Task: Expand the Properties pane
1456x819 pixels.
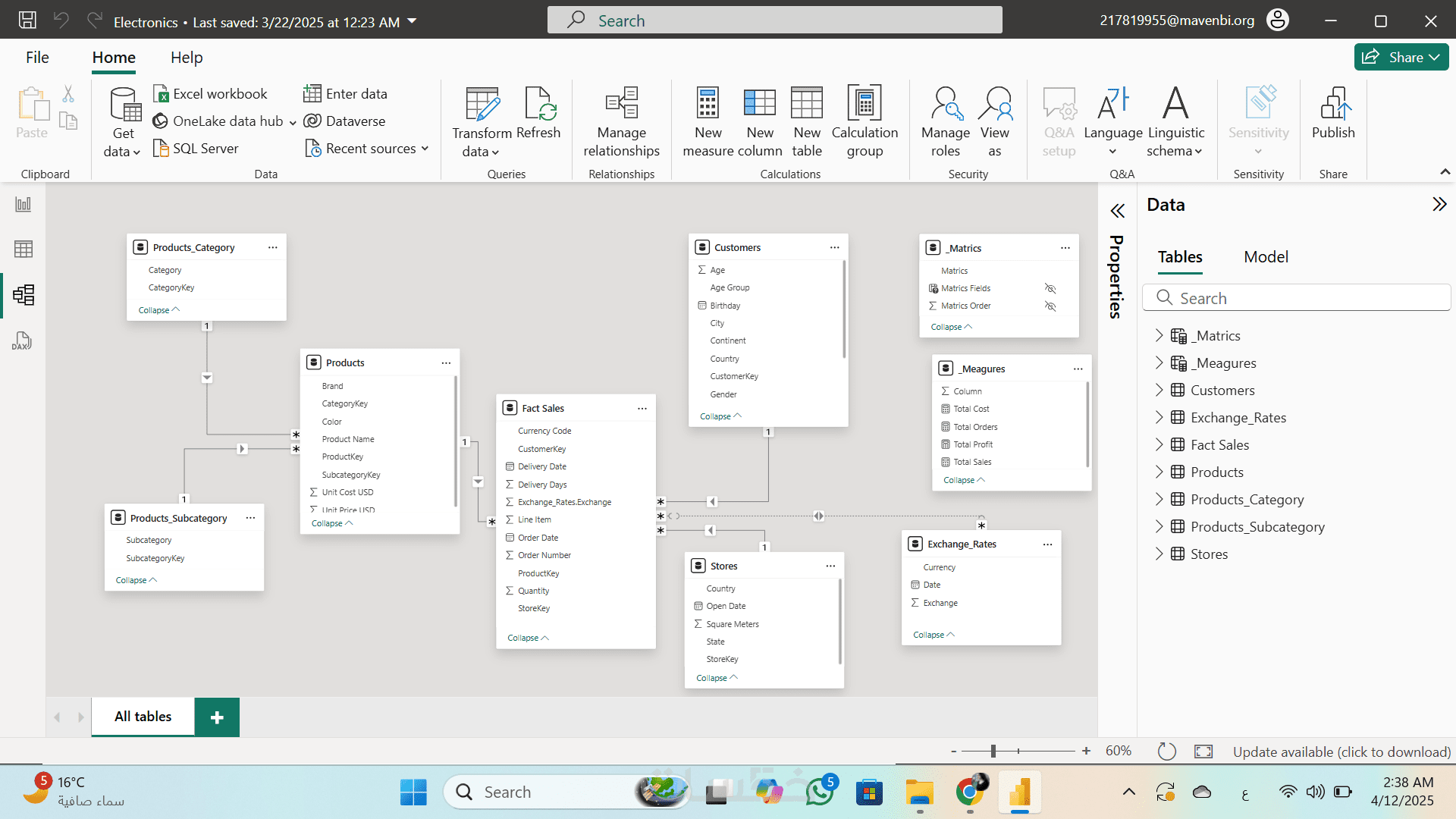Action: coord(1117,210)
